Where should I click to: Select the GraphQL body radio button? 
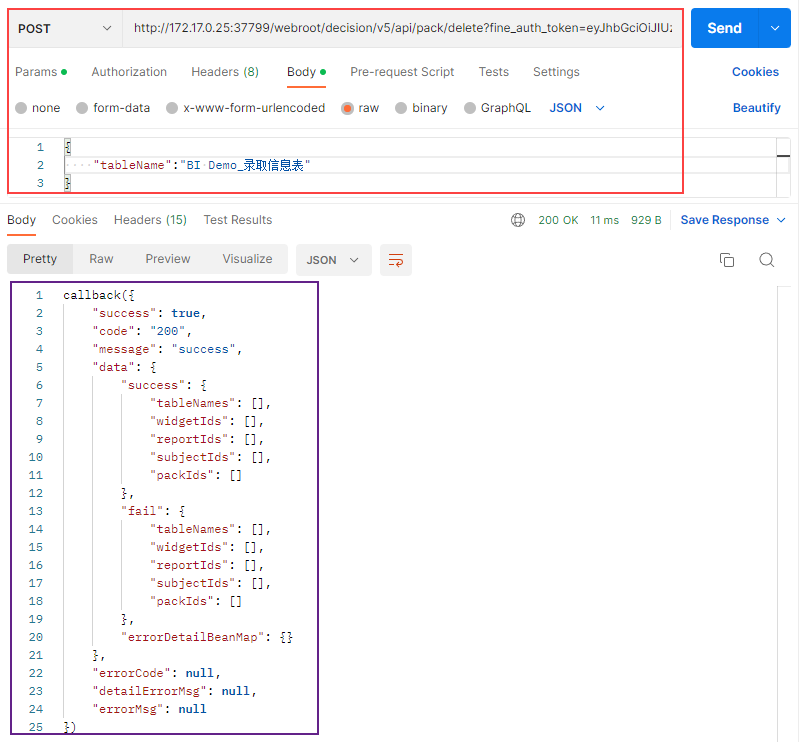[x=471, y=108]
